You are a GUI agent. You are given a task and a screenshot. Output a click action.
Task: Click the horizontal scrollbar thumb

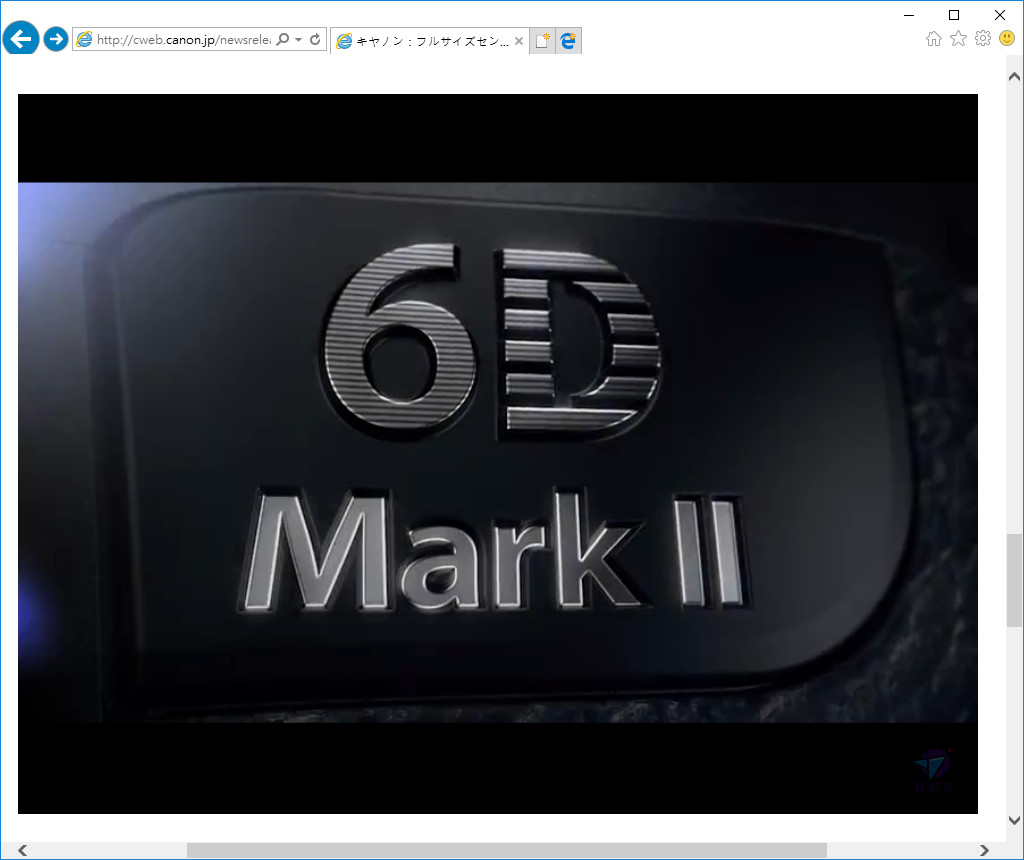(507, 850)
